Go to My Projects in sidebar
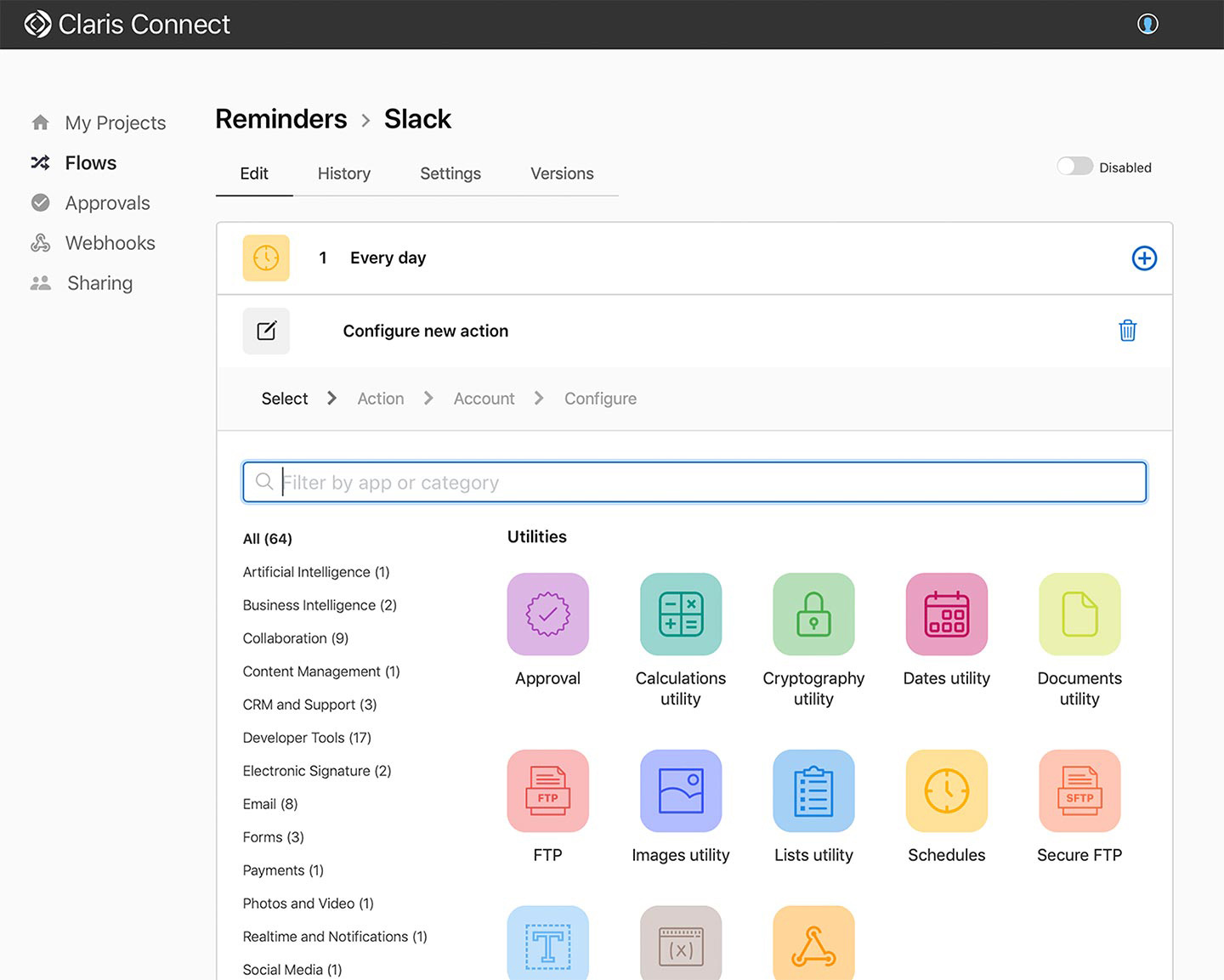Image resolution: width=1224 pixels, height=980 pixels. click(116, 122)
